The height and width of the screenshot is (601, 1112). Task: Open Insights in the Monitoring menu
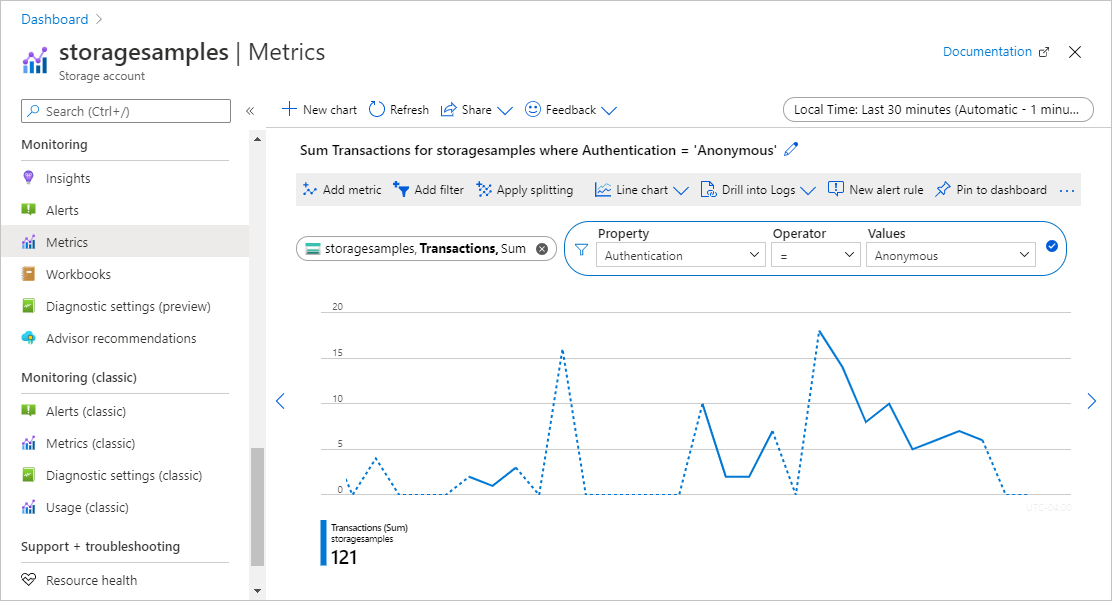point(68,178)
